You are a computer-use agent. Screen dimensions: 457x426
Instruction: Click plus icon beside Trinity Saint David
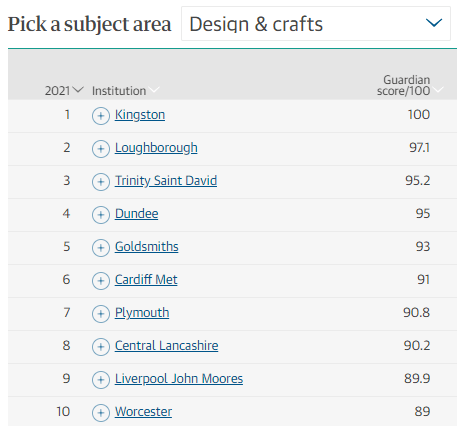pyautogui.click(x=101, y=182)
